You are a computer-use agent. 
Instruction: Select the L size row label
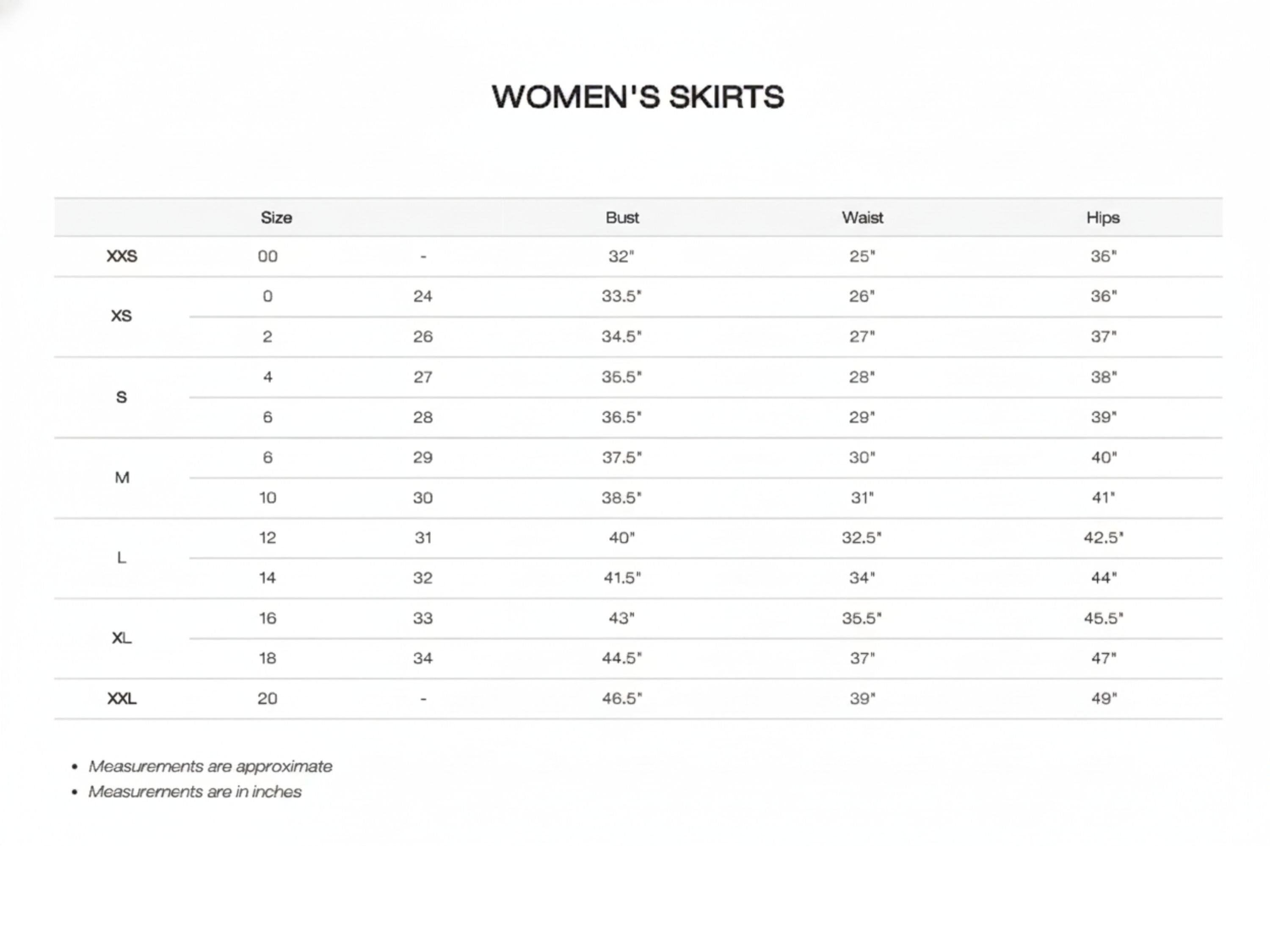121,558
